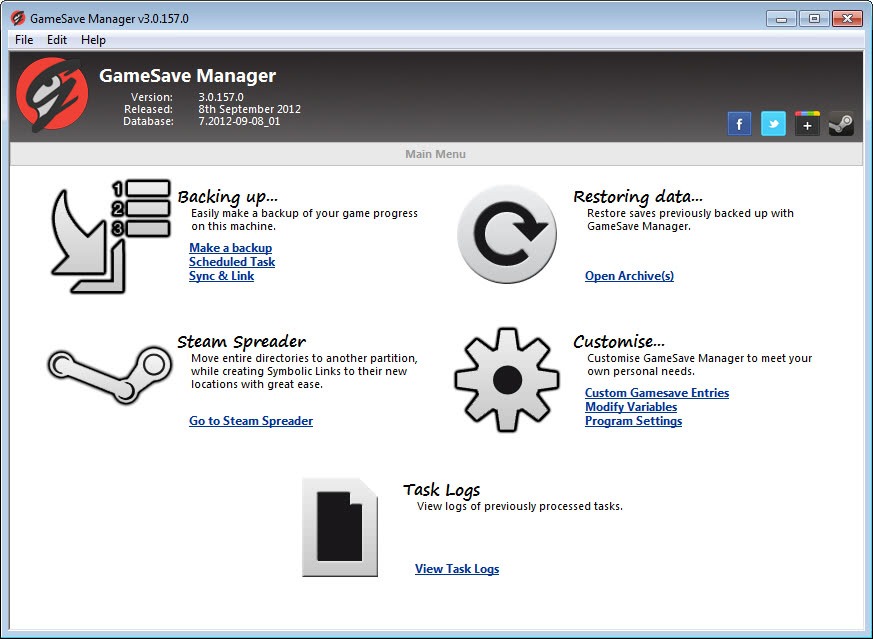
Task: Open Sync & Link
Action: tap(222, 276)
